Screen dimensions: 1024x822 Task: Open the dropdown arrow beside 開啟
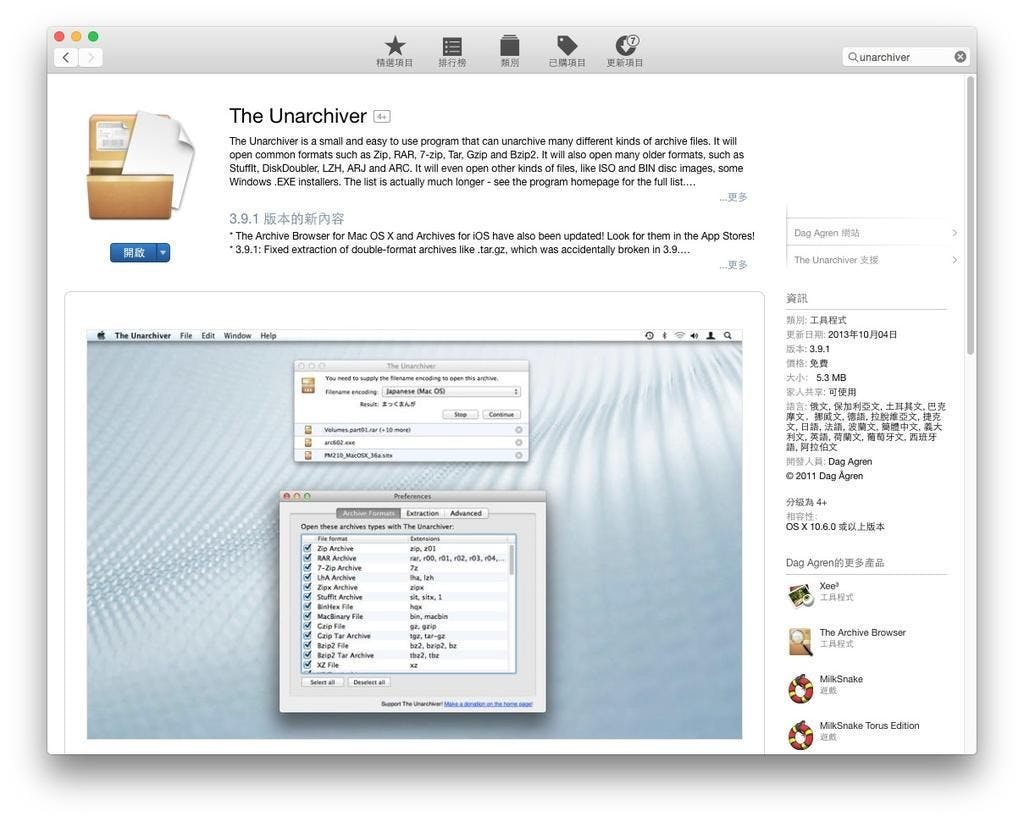pyautogui.click(x=163, y=253)
